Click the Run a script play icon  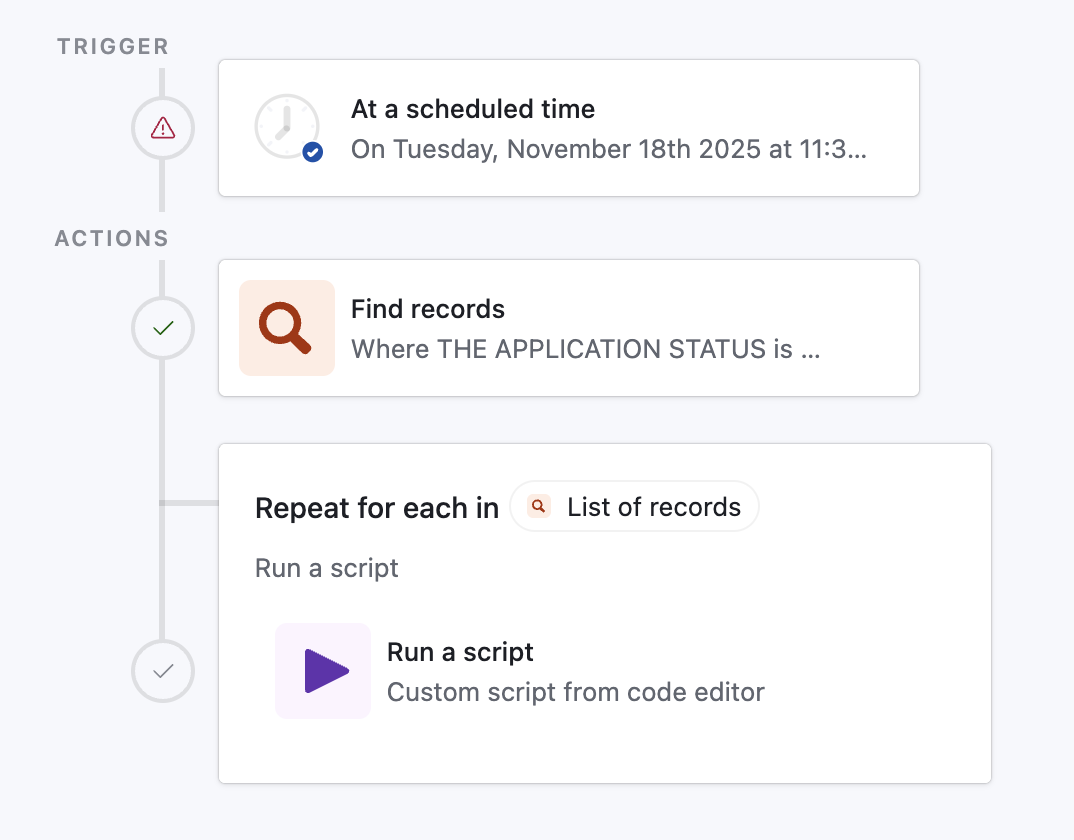coord(323,671)
